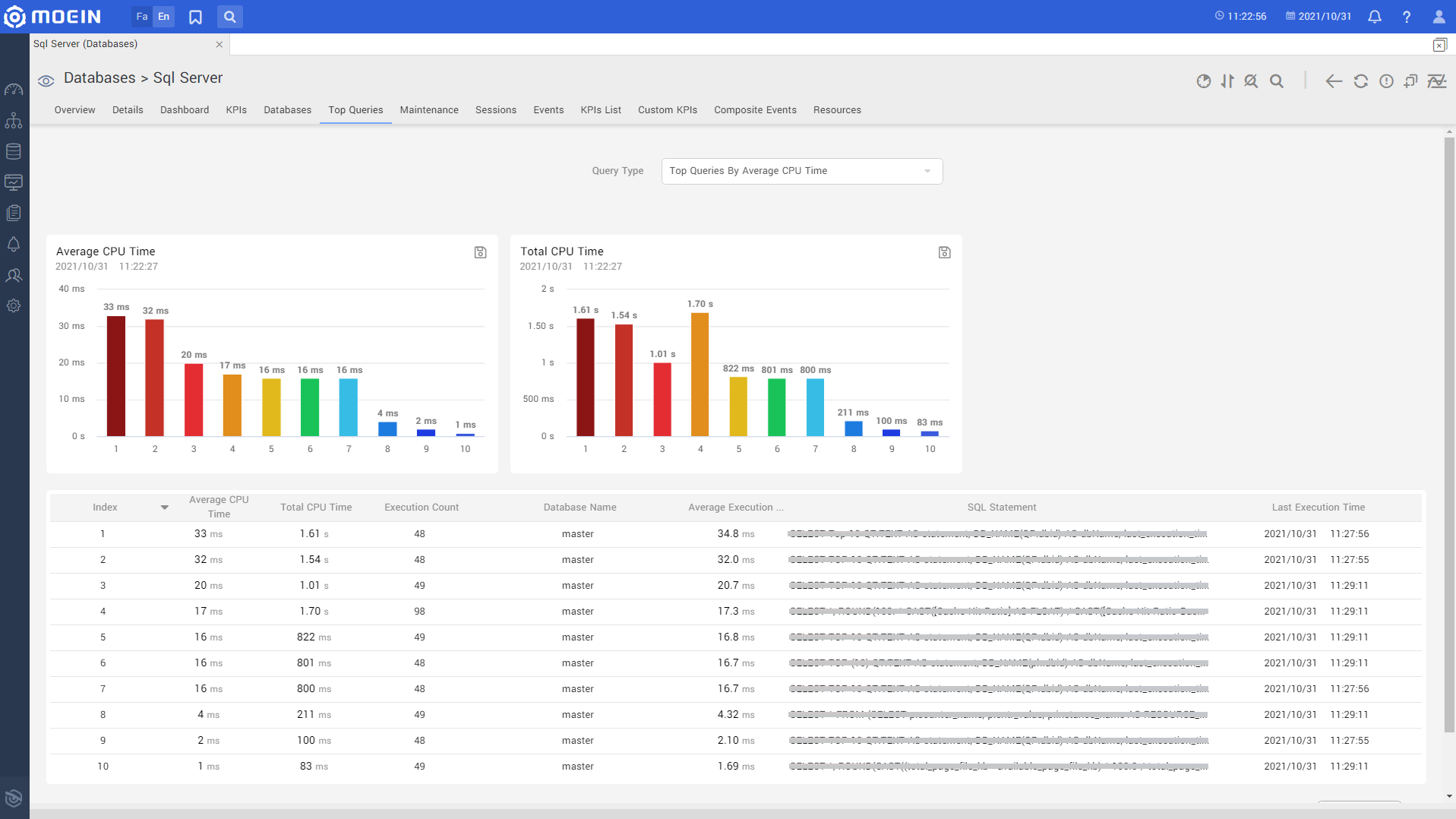Click the 1.70 s orange bar in Total CPU Time
The image size is (1456, 819).
(700, 375)
